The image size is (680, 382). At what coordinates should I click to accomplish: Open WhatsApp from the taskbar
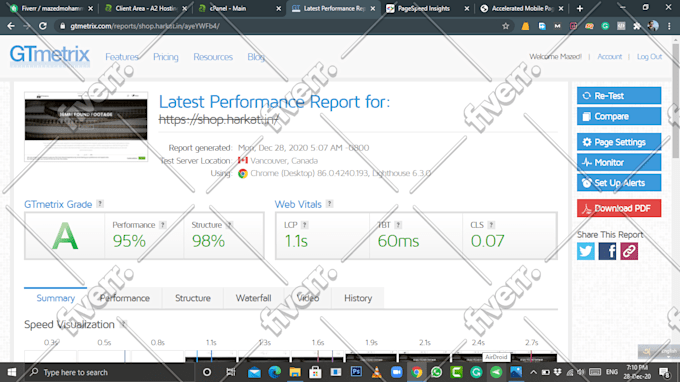tap(436, 372)
